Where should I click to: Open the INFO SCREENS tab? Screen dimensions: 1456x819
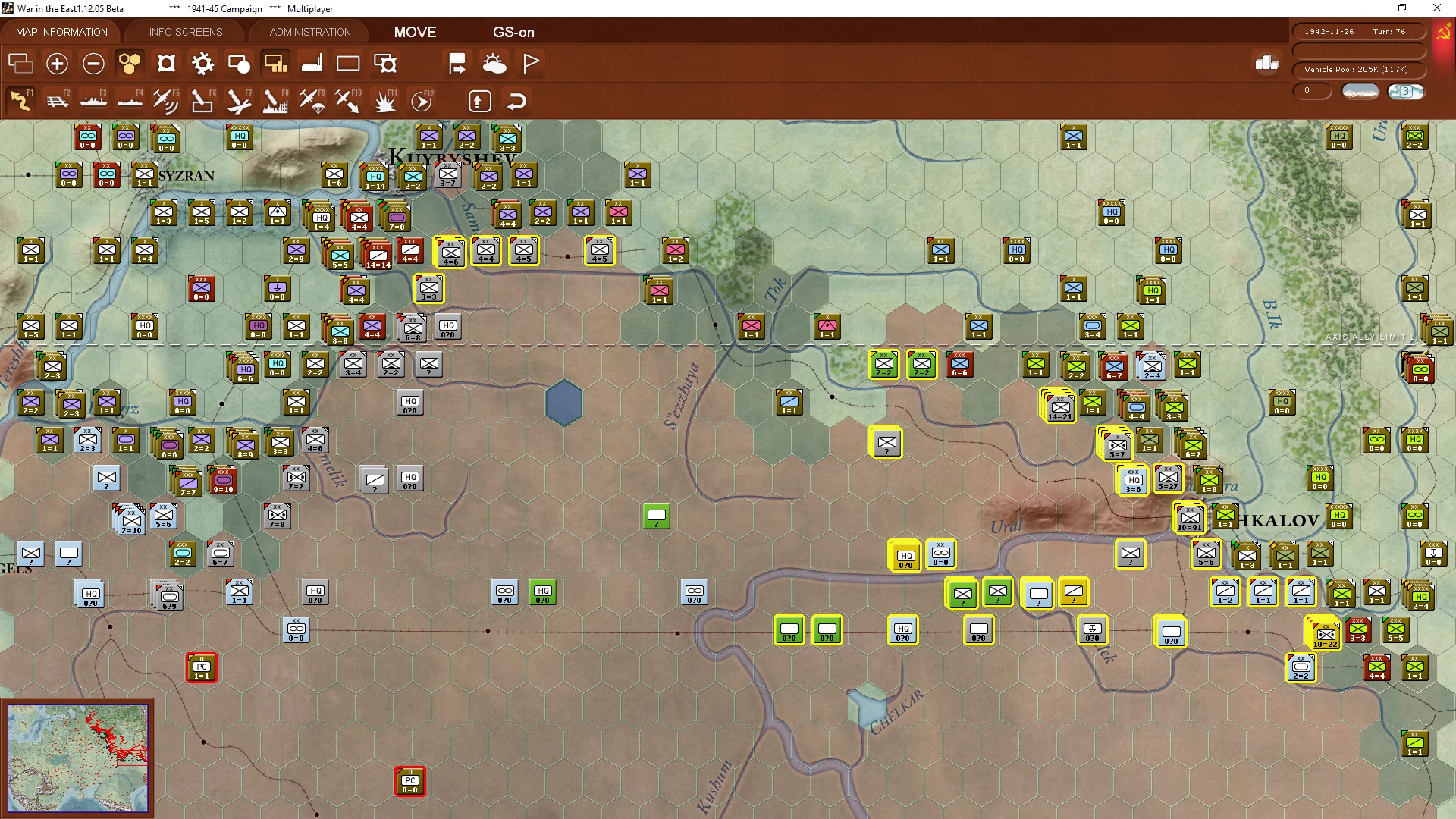(186, 32)
